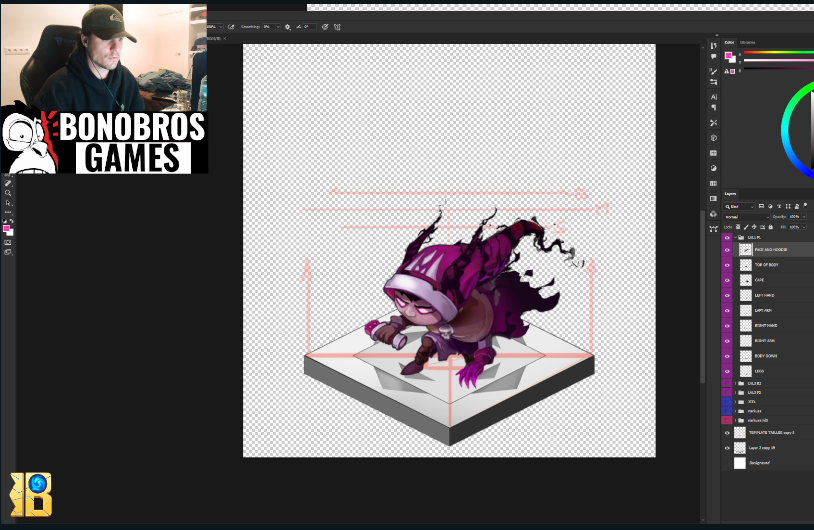
Task: Click background color swatch in Color panel
Action: 734,60
